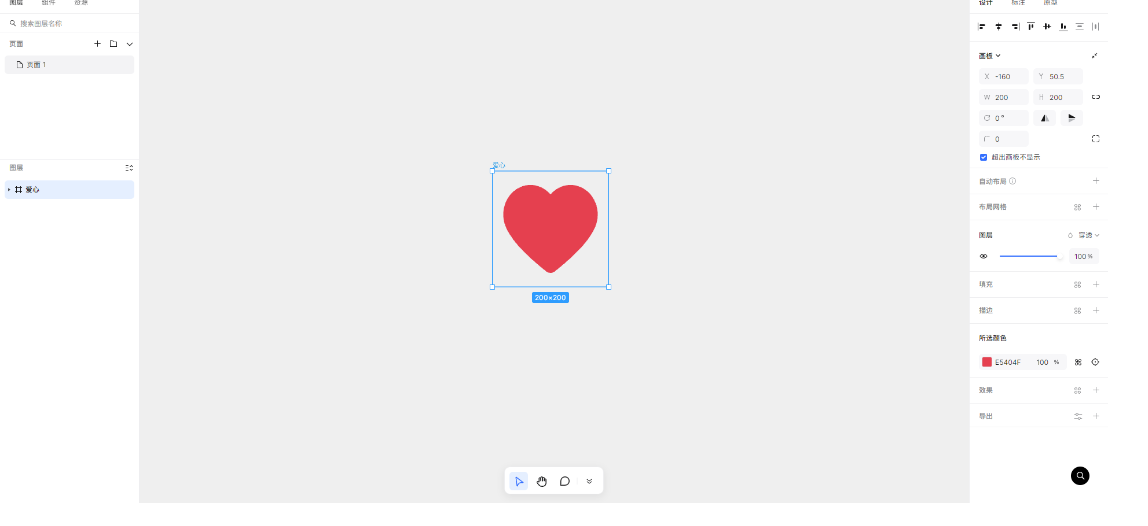Click the hex value E5404F
Viewport: 1148px width, 526px height.
coord(1007,363)
